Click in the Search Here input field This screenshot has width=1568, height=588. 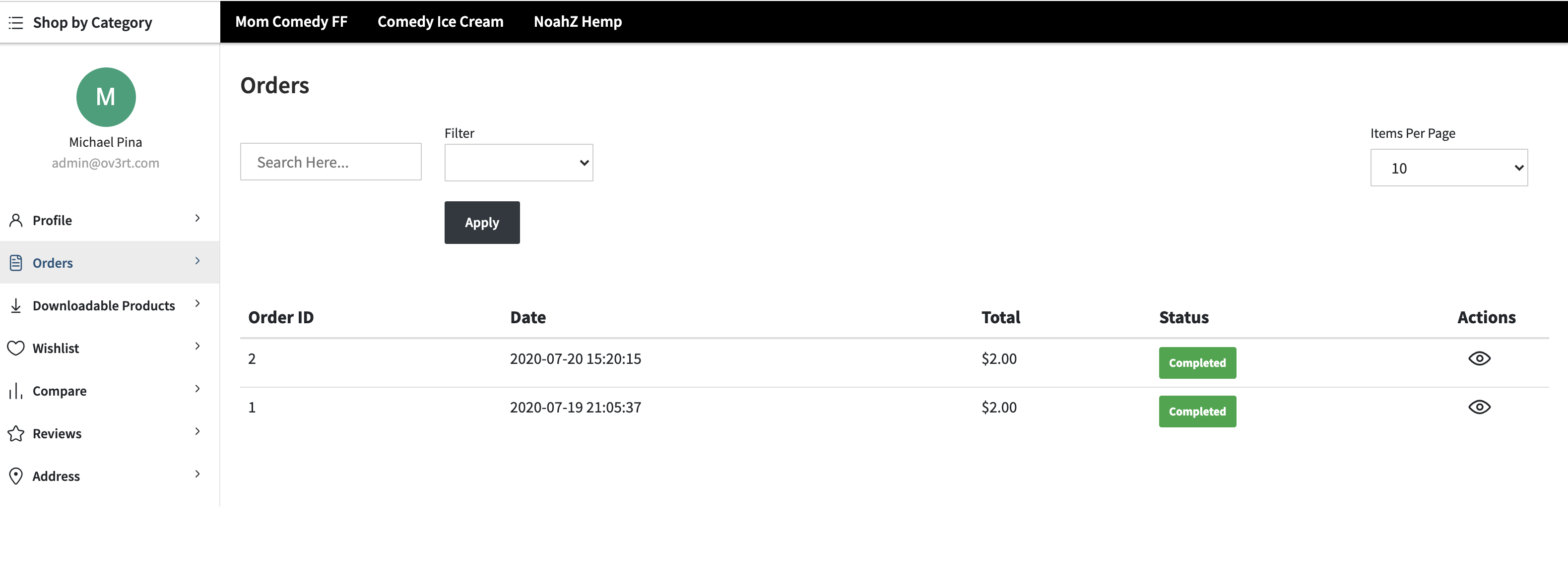point(330,162)
